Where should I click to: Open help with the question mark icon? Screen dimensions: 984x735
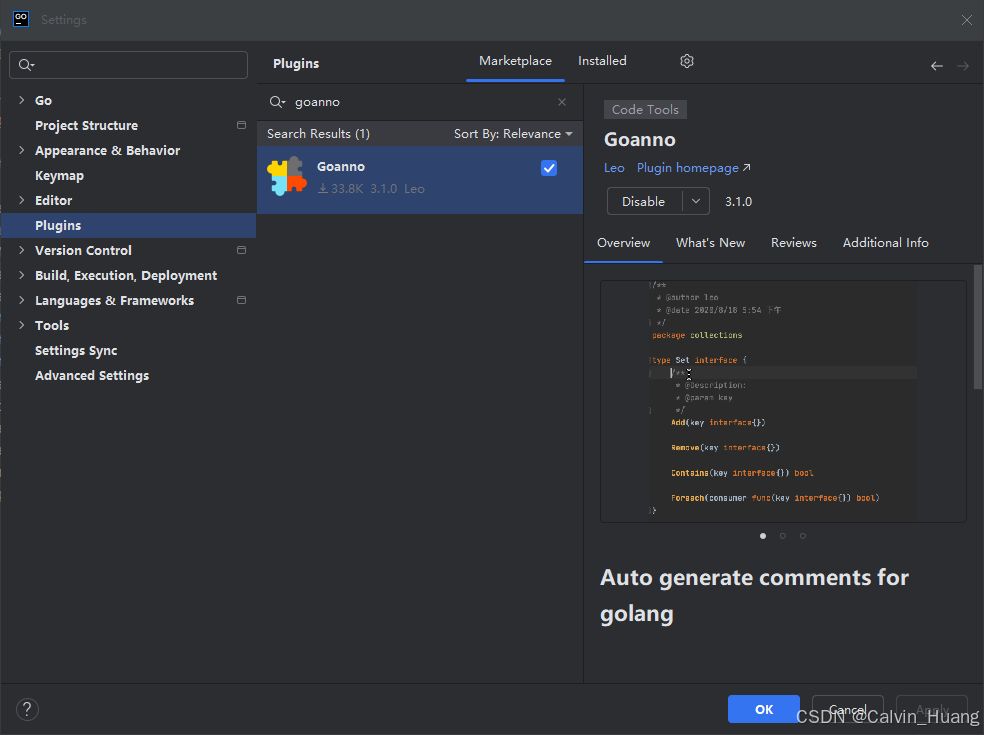(27, 709)
